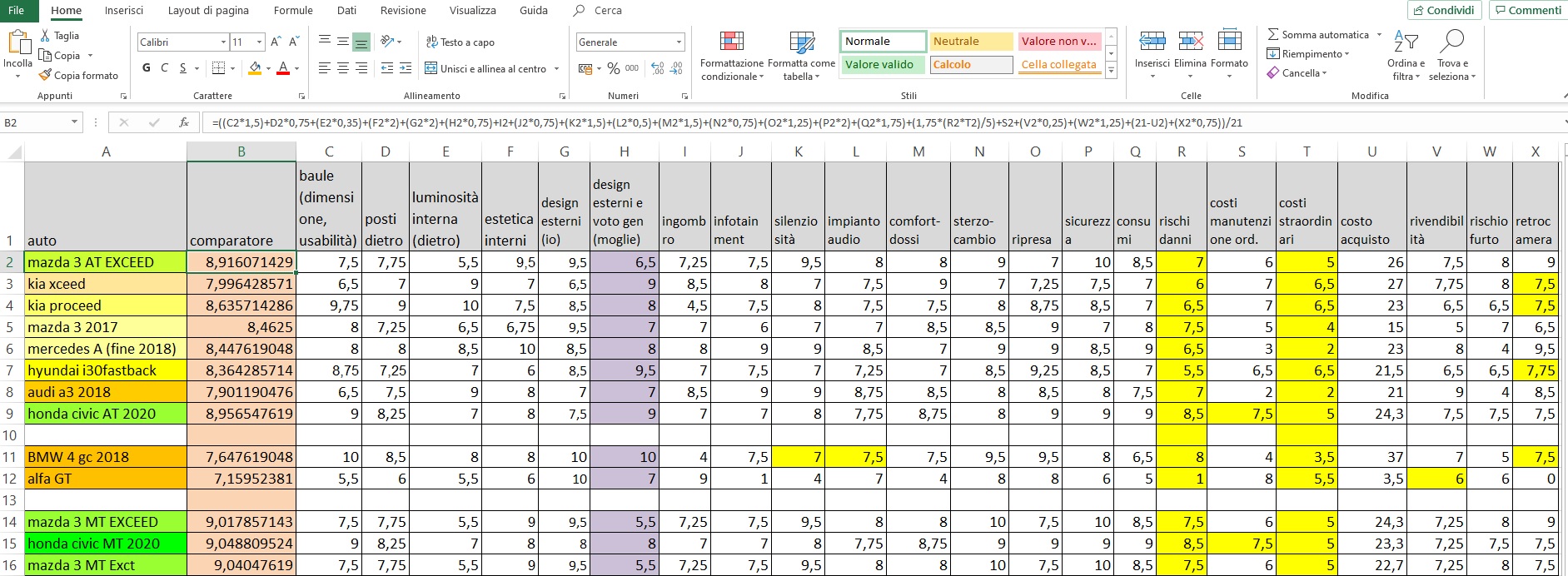The width and height of the screenshot is (1568, 576).
Task: Click the increase decimal places icon
Action: [x=658, y=68]
